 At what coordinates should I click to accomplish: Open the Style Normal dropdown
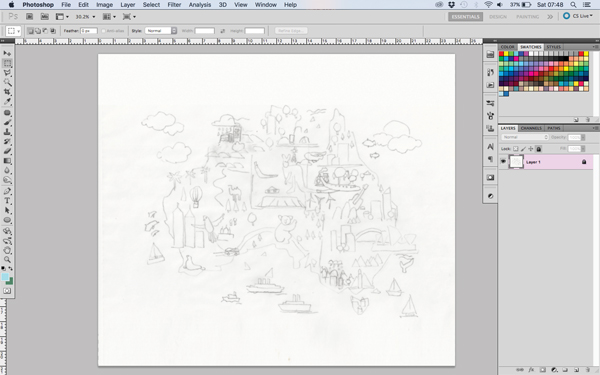(161, 31)
